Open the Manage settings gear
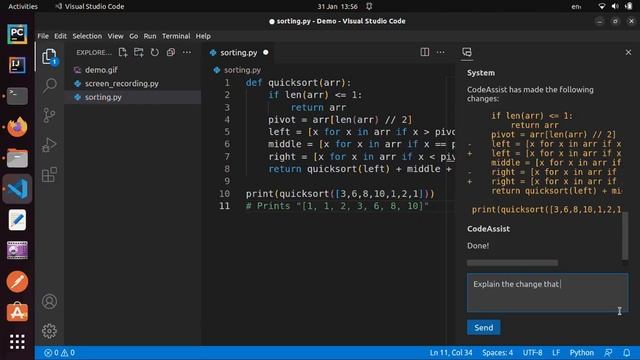The image size is (640, 360). tap(49, 331)
